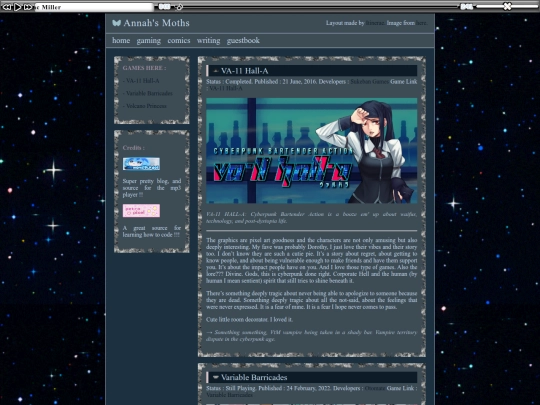Image resolution: width=540 pixels, height=405 pixels.
Task: Click the track title display showing Miller
Action: pos(94,7)
